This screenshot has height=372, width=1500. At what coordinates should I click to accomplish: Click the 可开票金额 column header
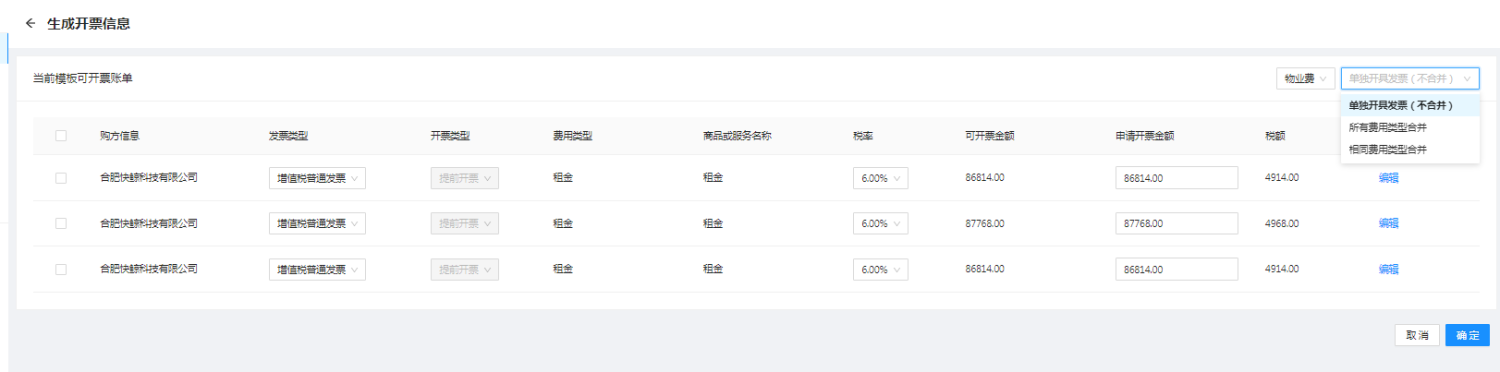pyautogui.click(x=990, y=136)
